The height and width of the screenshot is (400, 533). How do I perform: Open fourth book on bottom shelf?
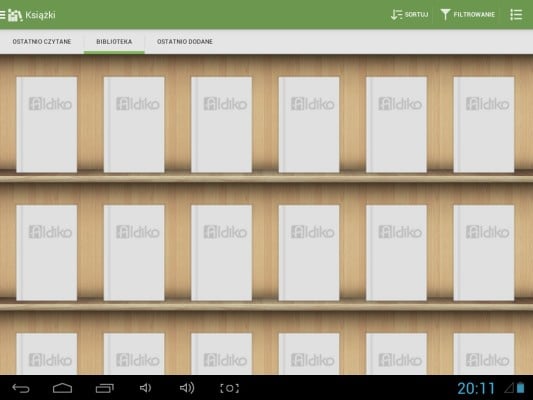[x=309, y=354]
